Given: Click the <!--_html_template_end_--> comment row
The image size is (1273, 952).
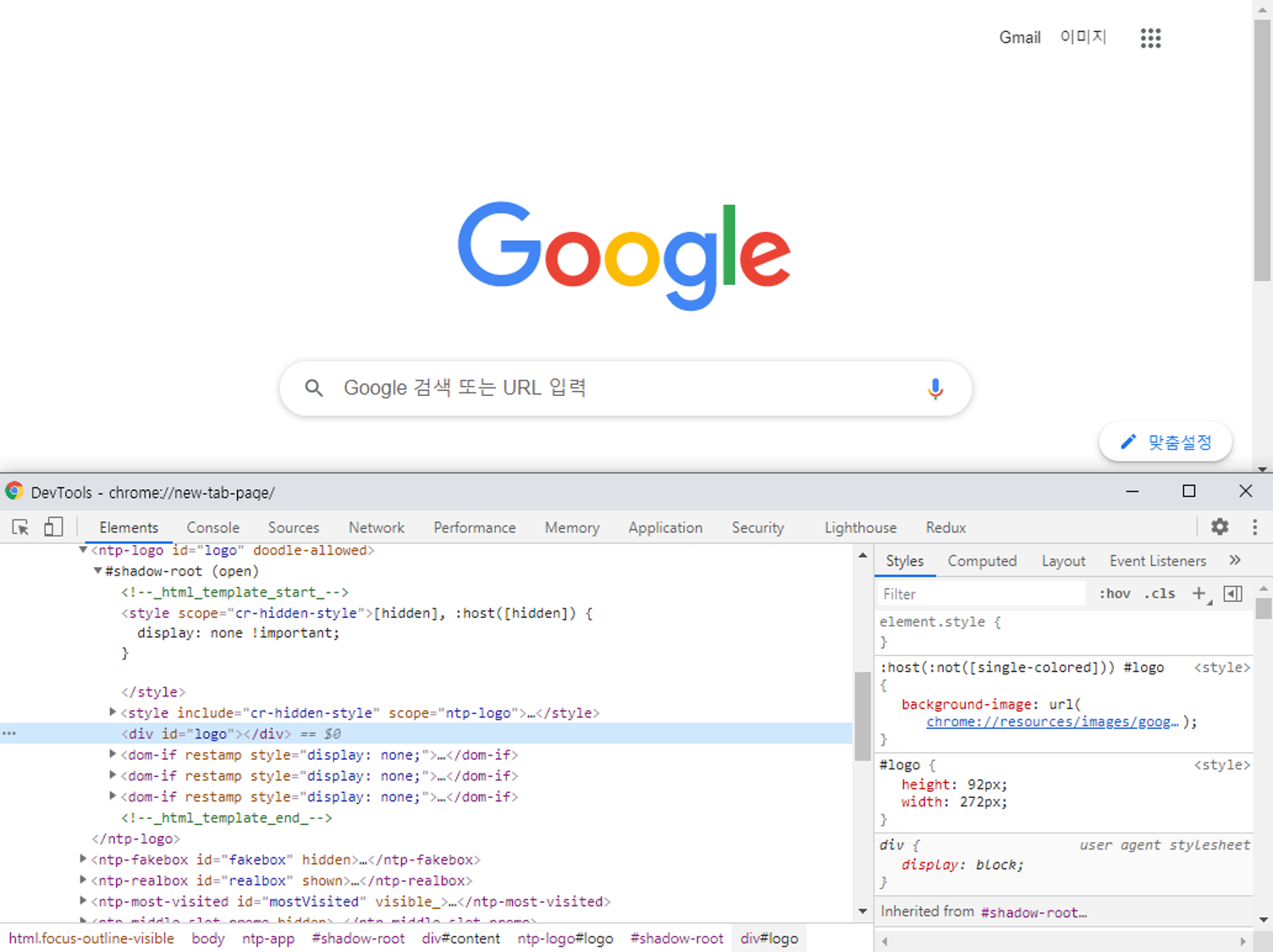Looking at the screenshot, I should [226, 817].
